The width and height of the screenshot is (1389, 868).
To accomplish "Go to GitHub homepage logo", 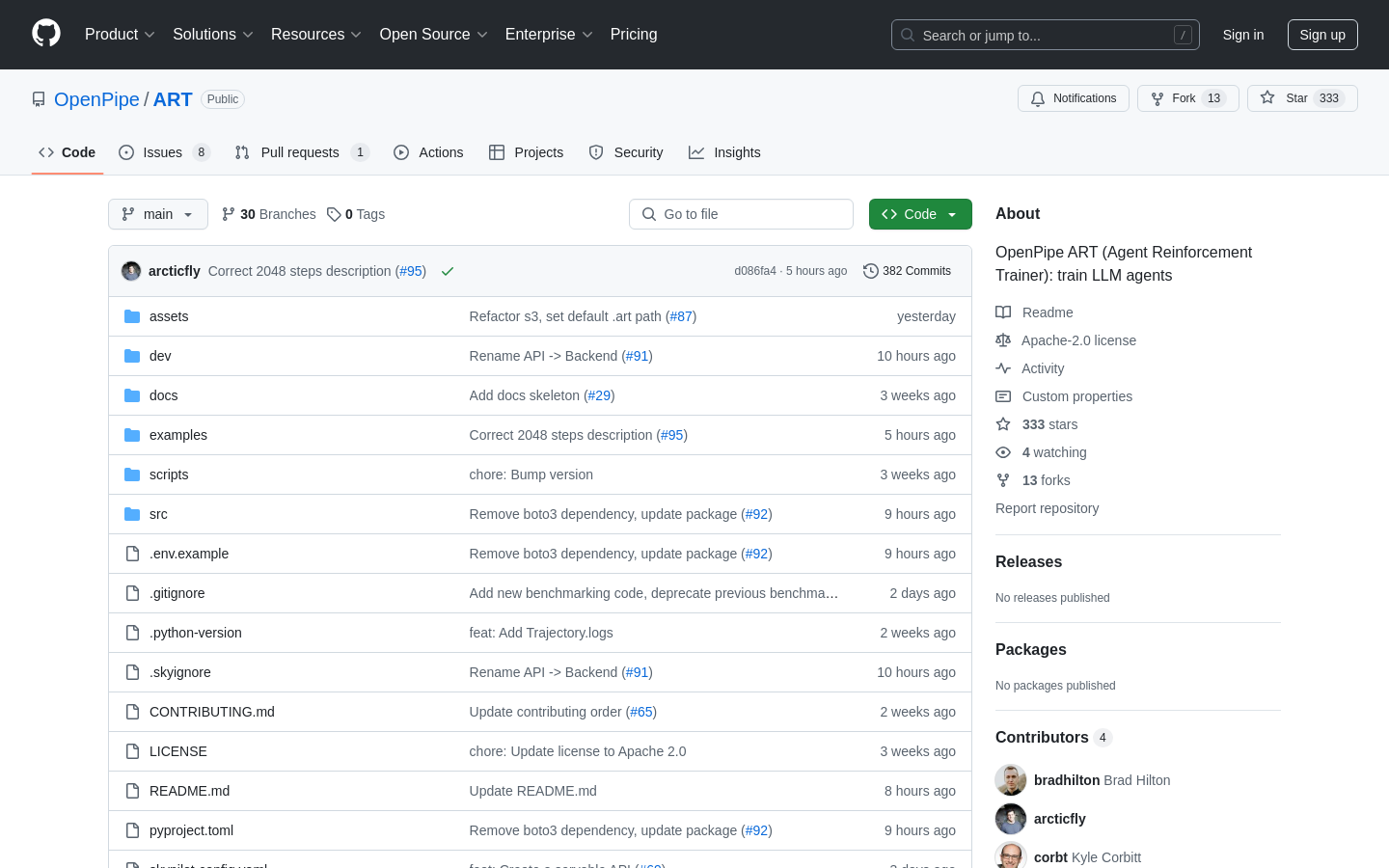I will pos(46,34).
